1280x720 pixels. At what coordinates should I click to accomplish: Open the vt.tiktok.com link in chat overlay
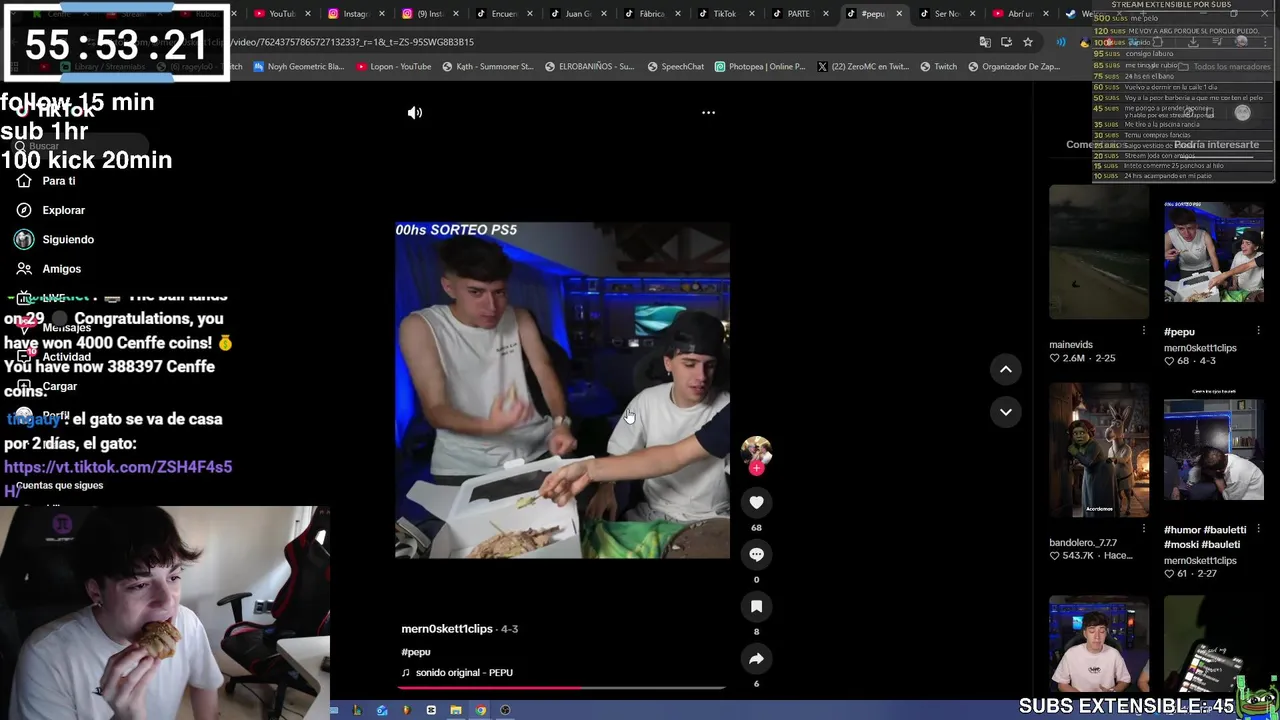point(118,477)
